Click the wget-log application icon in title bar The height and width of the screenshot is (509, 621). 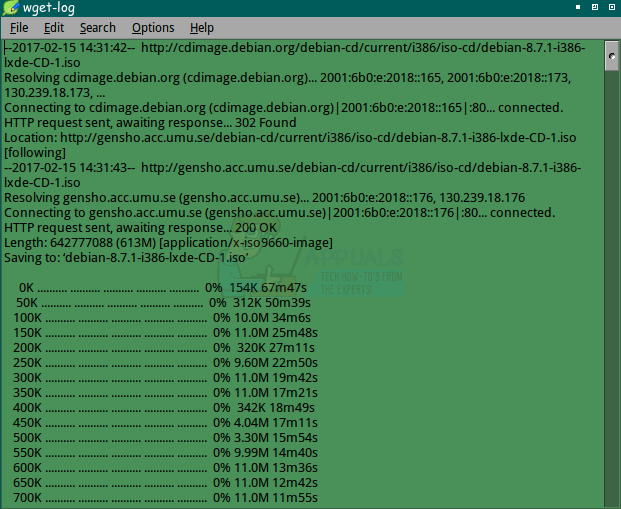pos(10,8)
